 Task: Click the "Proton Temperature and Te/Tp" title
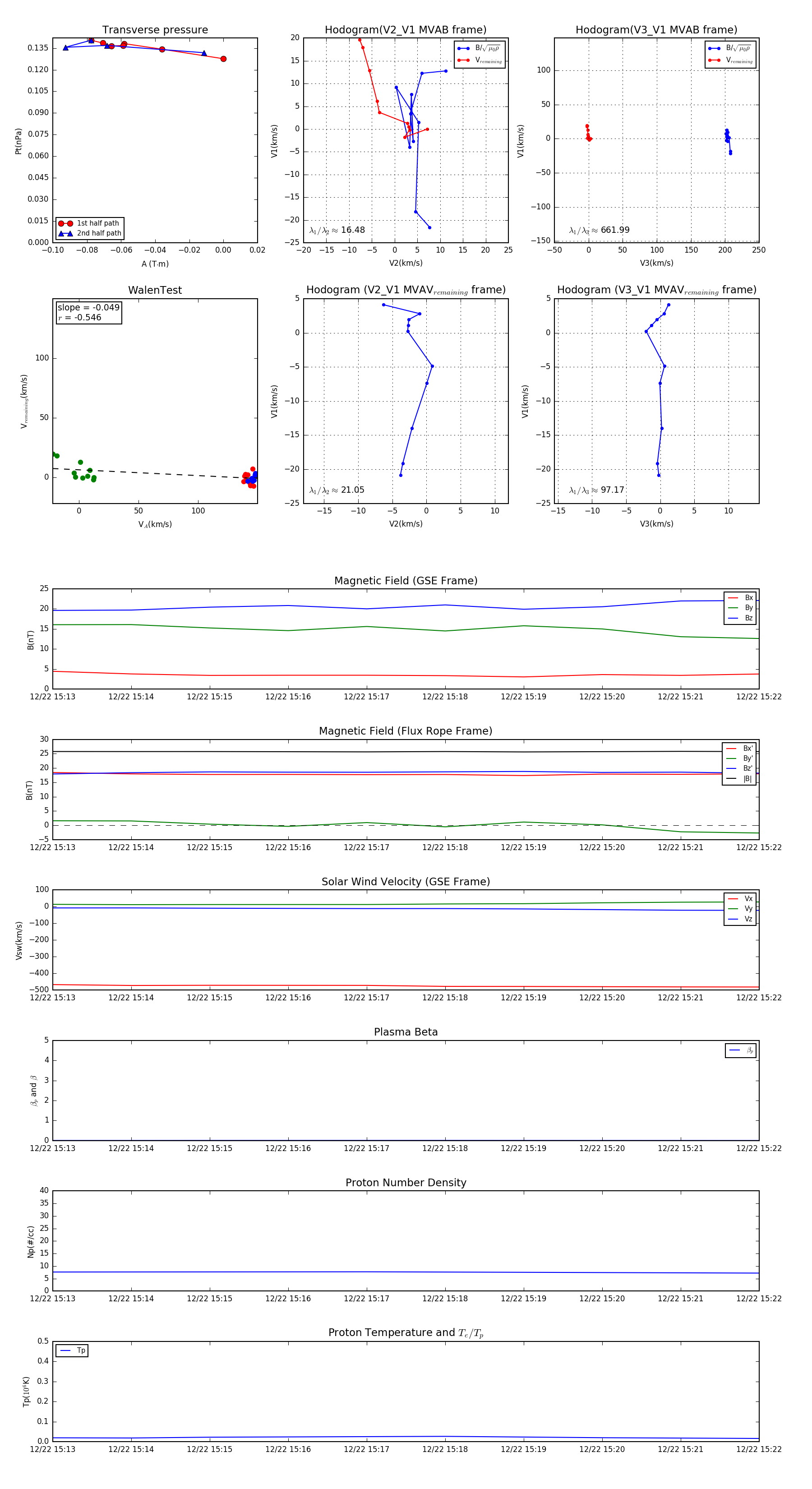[406, 1333]
